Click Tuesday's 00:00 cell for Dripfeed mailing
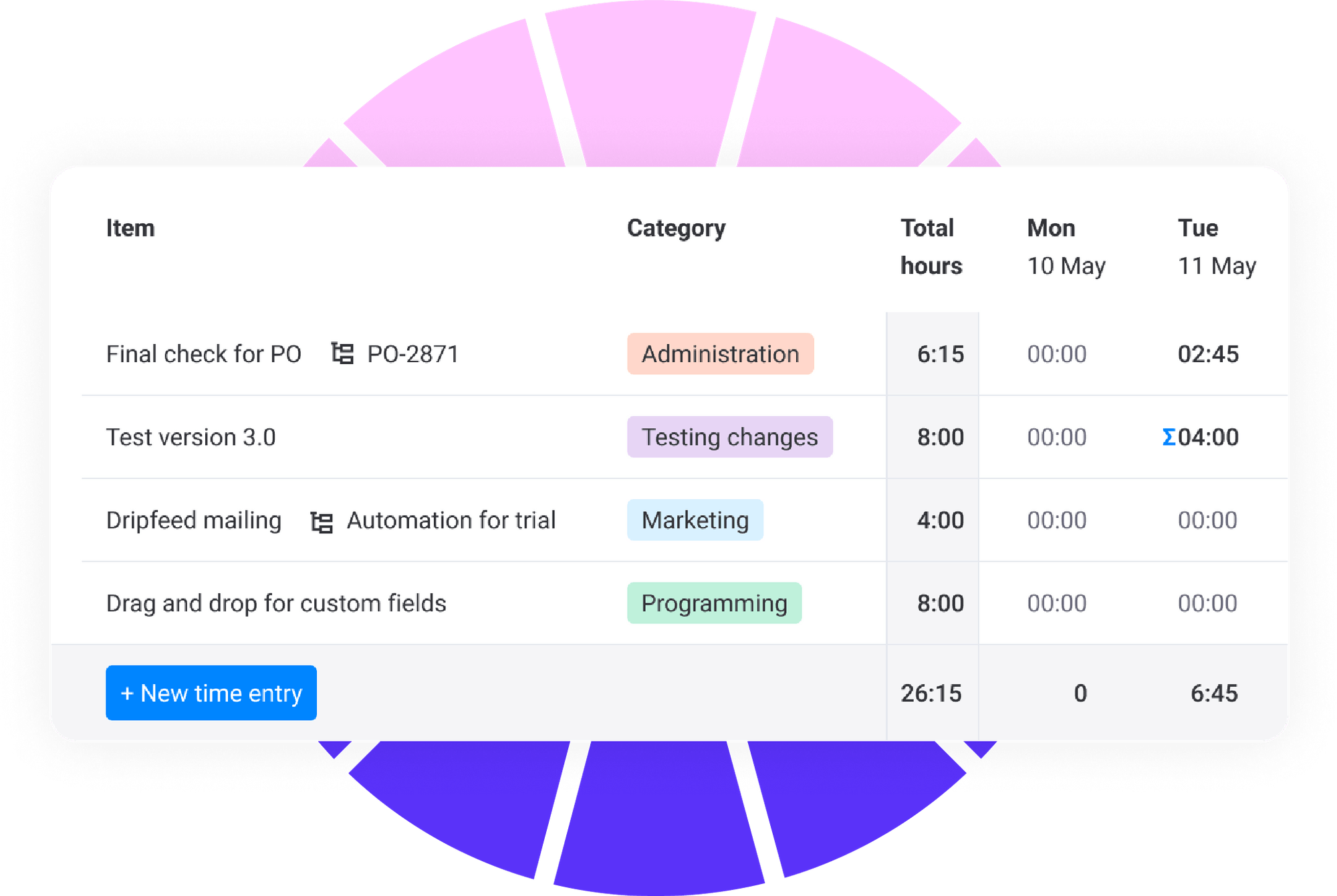The image size is (1337, 896). coord(1209,521)
